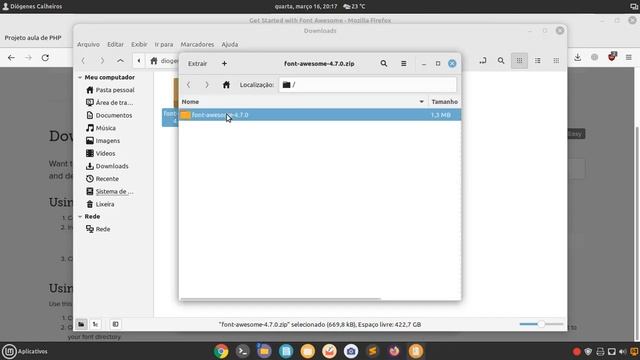Sort the archive list by the Tamanho column
This screenshot has height=360, width=640.
(444, 102)
